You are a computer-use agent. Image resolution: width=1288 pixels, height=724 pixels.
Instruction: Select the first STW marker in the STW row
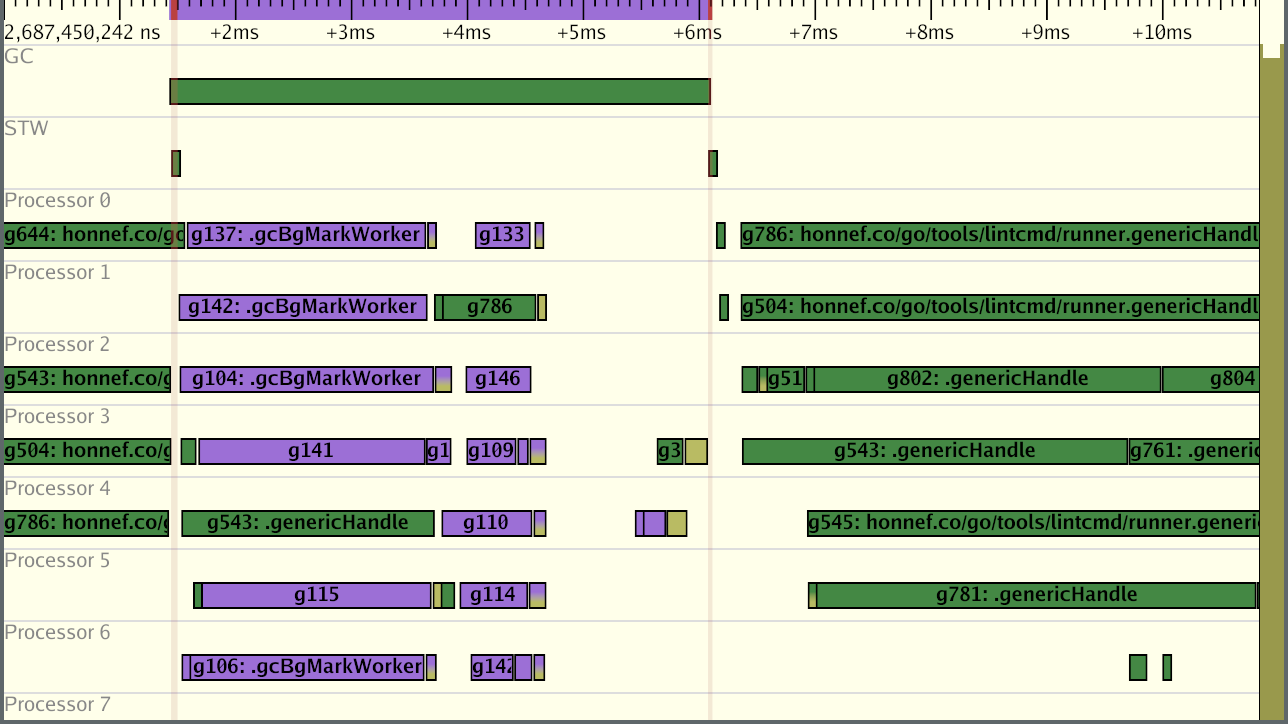pos(177,162)
